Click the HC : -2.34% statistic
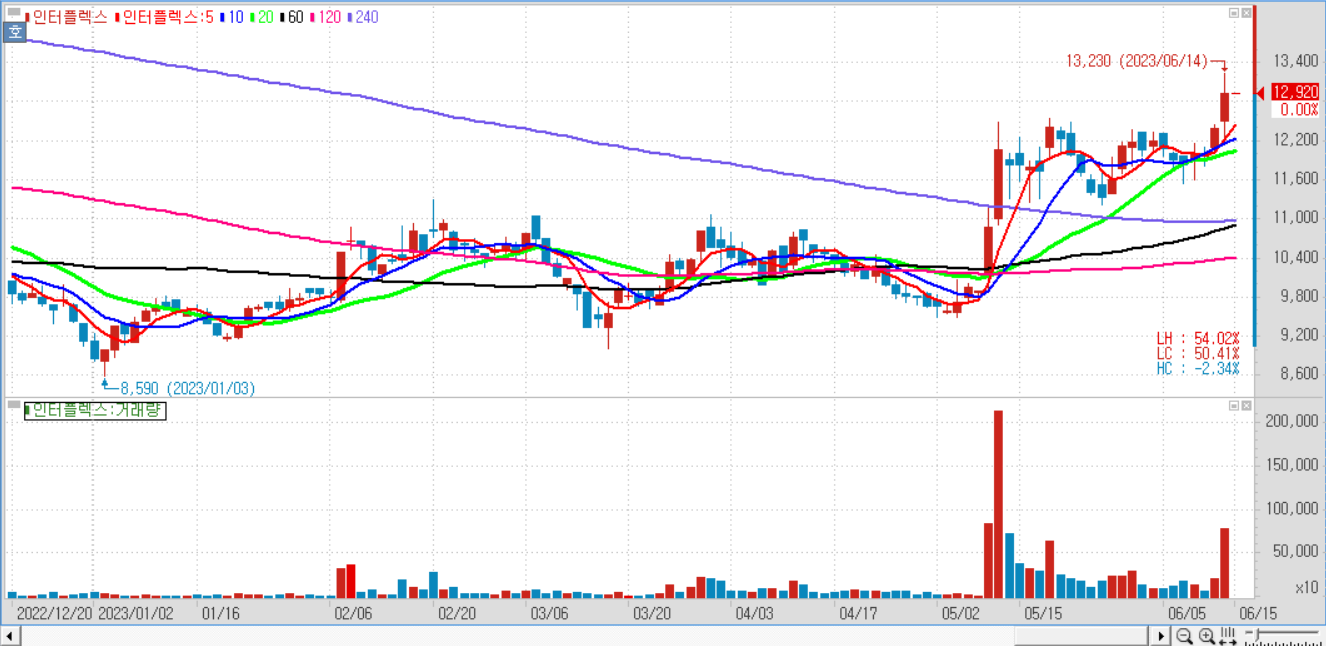 pos(1198,369)
